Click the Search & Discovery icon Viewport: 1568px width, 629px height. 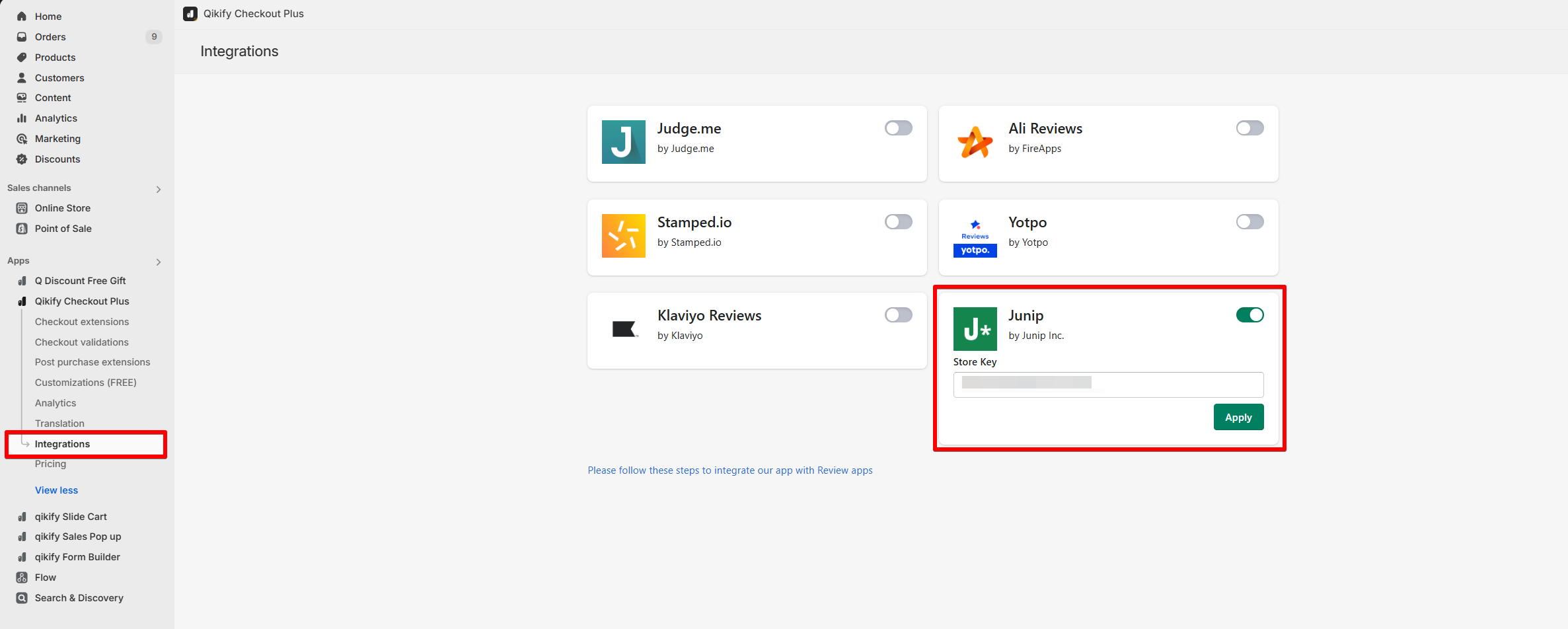pos(22,598)
